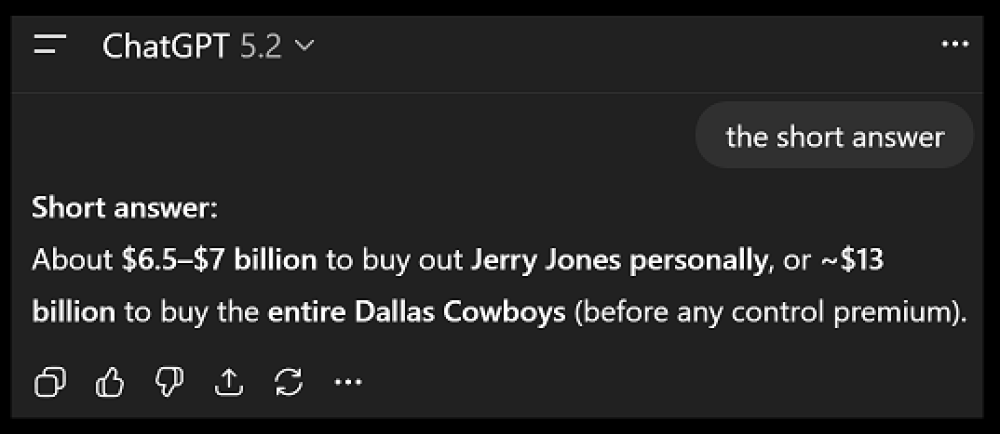Click the words "to buy out"
The width and height of the screenshot is (1000, 434).
coord(394,261)
